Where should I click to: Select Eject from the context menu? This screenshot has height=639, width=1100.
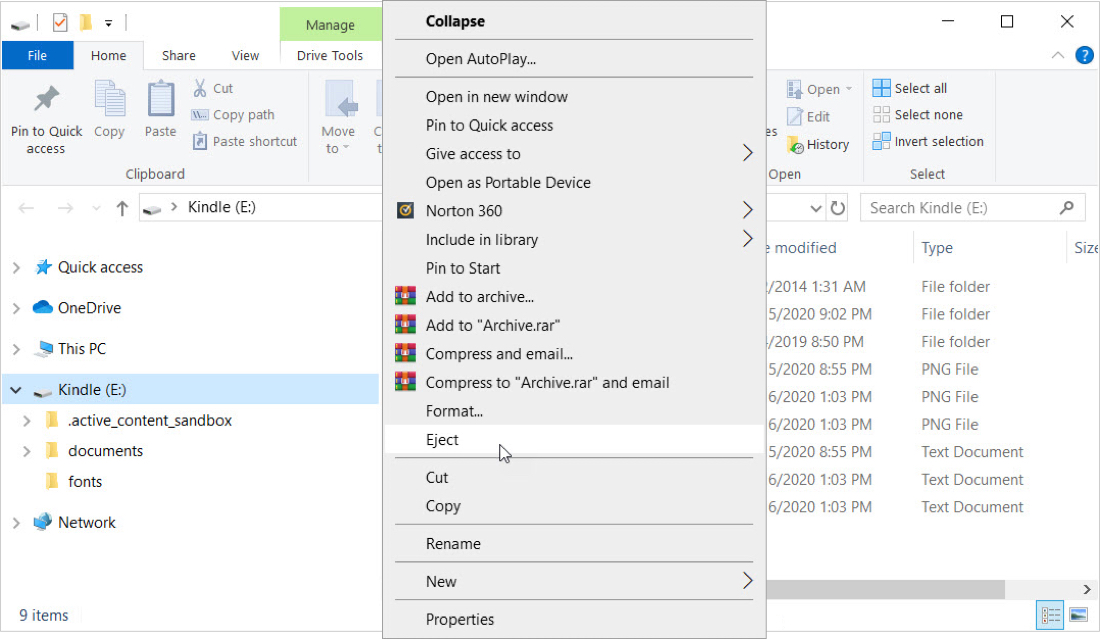tap(442, 440)
